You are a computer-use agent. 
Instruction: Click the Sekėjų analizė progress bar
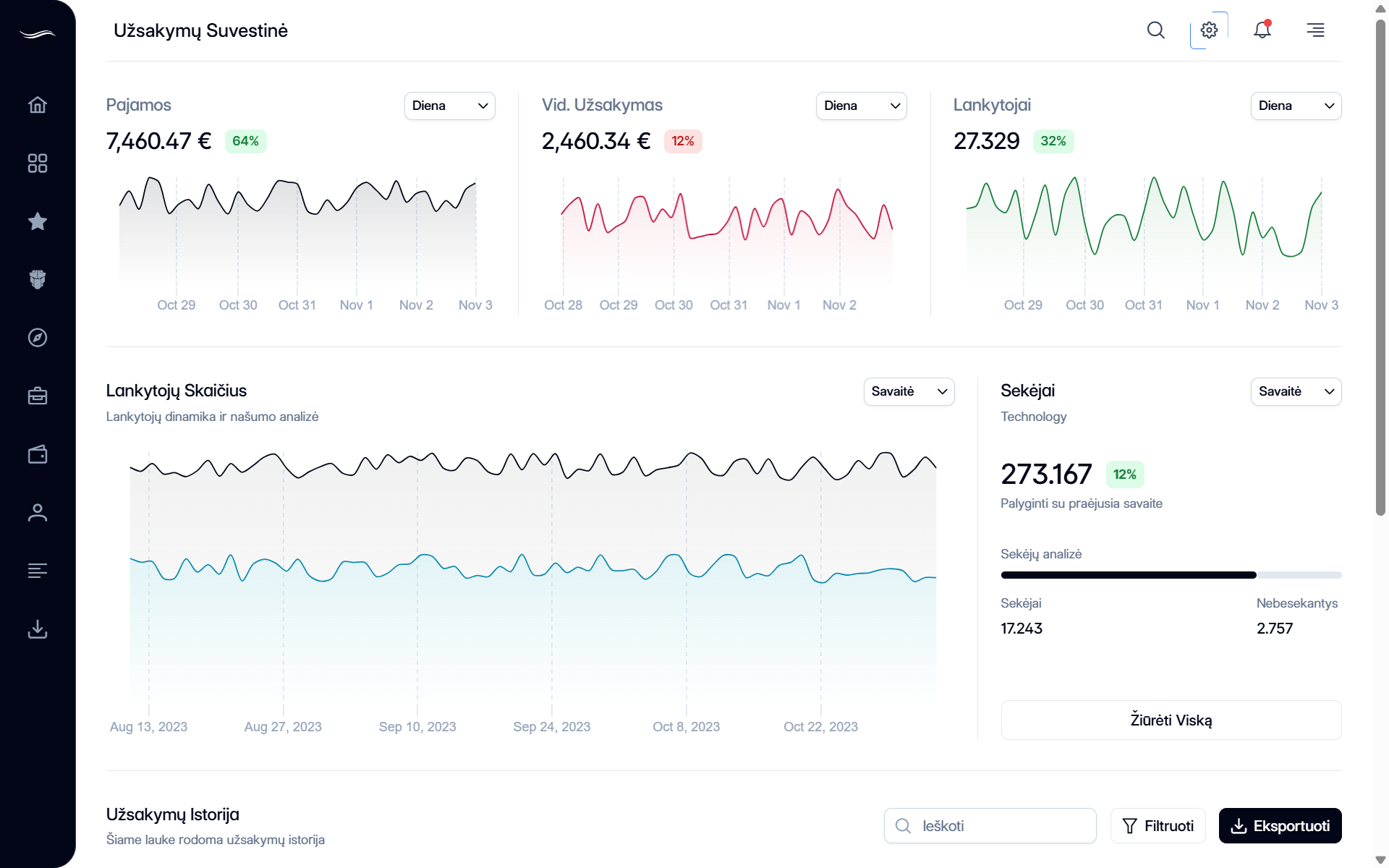coord(1171,575)
